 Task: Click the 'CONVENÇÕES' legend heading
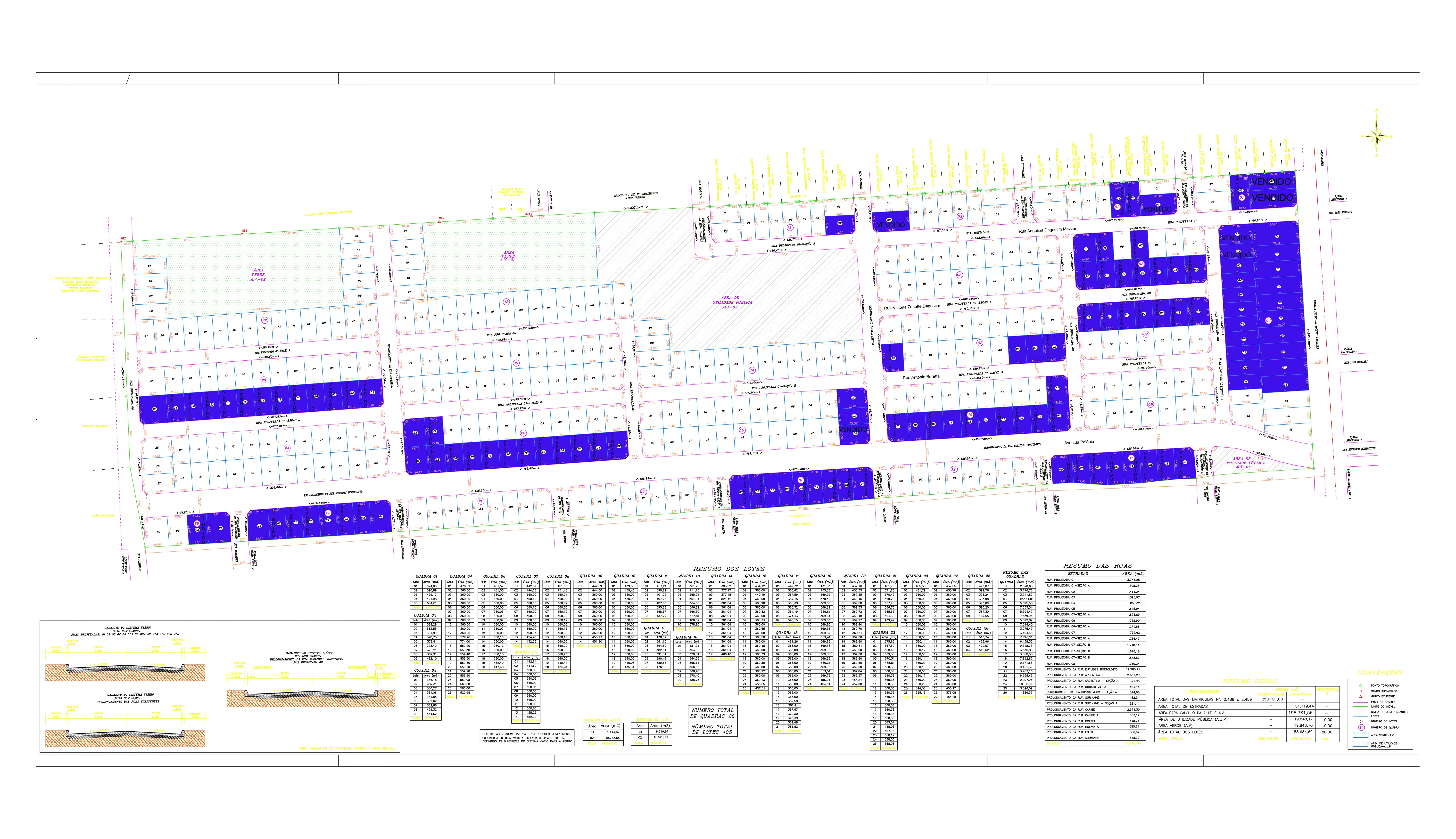coord(1381,672)
